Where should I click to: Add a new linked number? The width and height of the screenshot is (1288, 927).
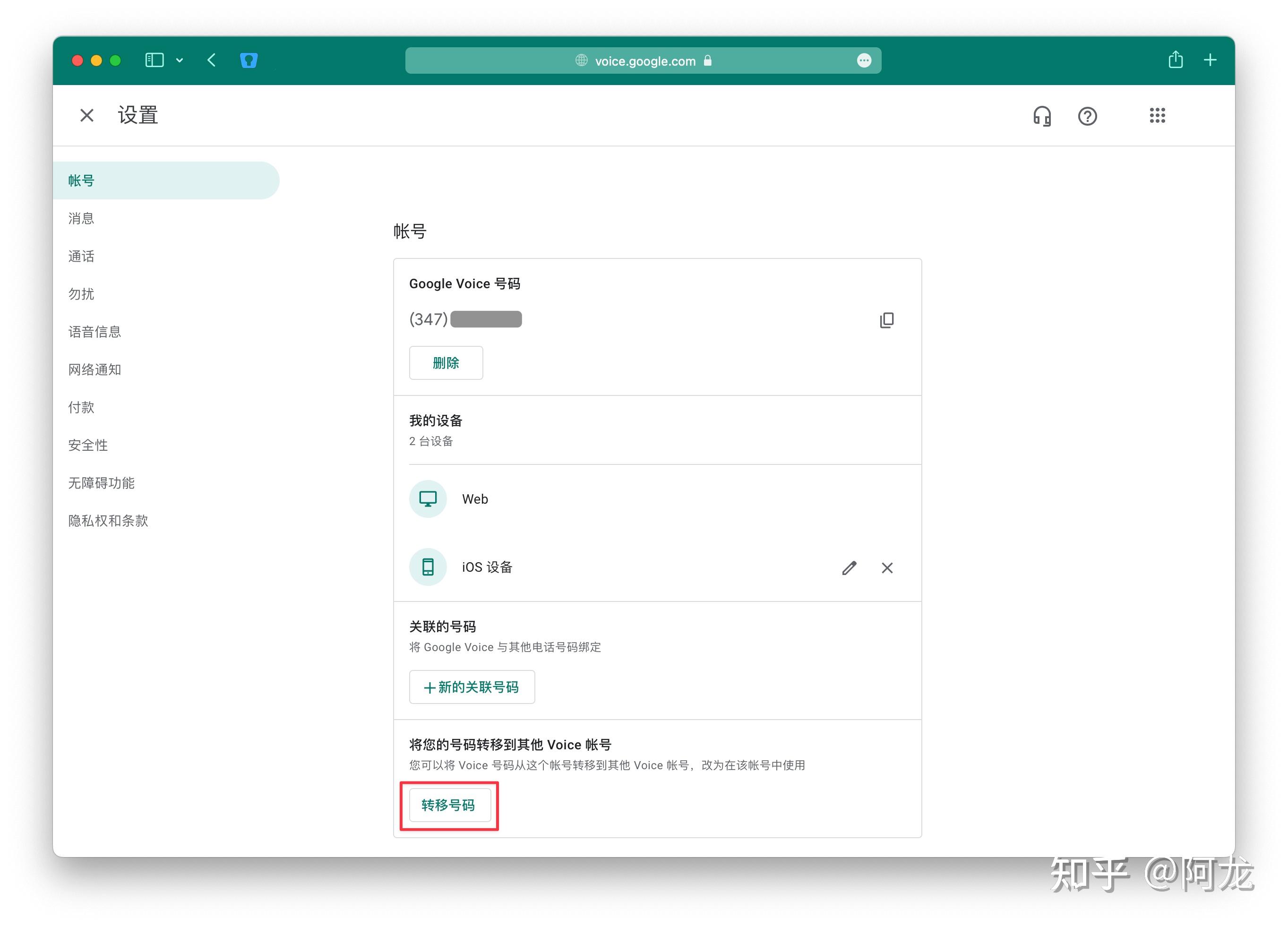pos(472,687)
